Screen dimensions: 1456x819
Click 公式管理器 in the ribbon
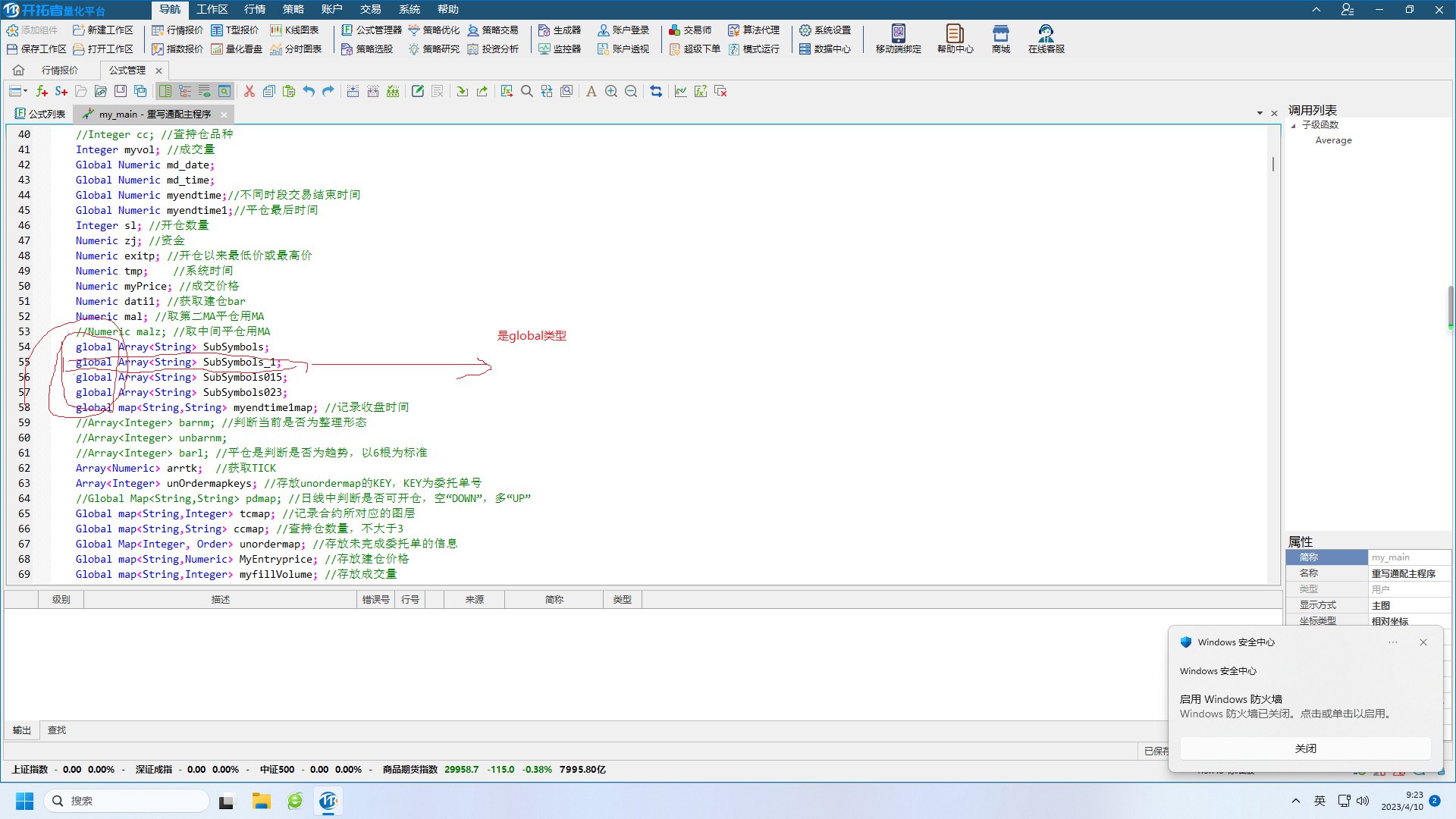click(x=371, y=30)
